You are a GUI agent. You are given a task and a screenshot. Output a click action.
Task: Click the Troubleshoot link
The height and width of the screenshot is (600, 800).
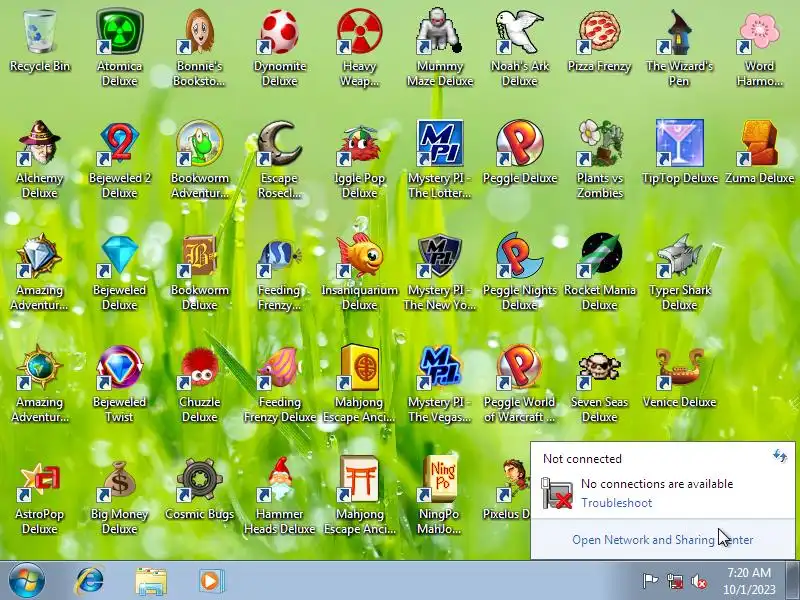click(x=616, y=503)
